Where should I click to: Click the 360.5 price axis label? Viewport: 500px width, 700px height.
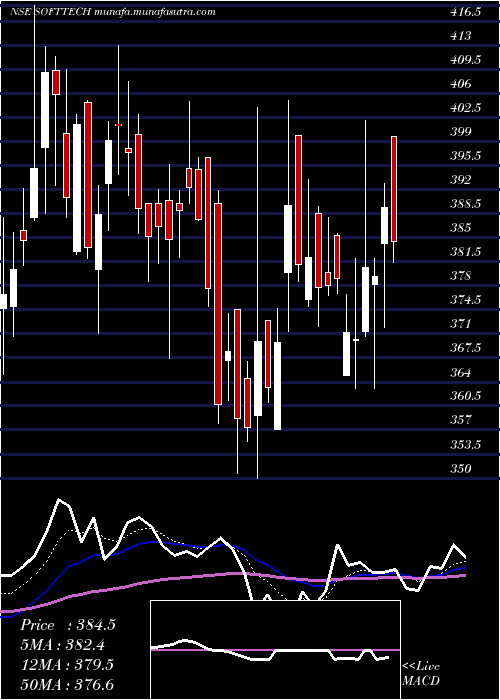(465, 396)
